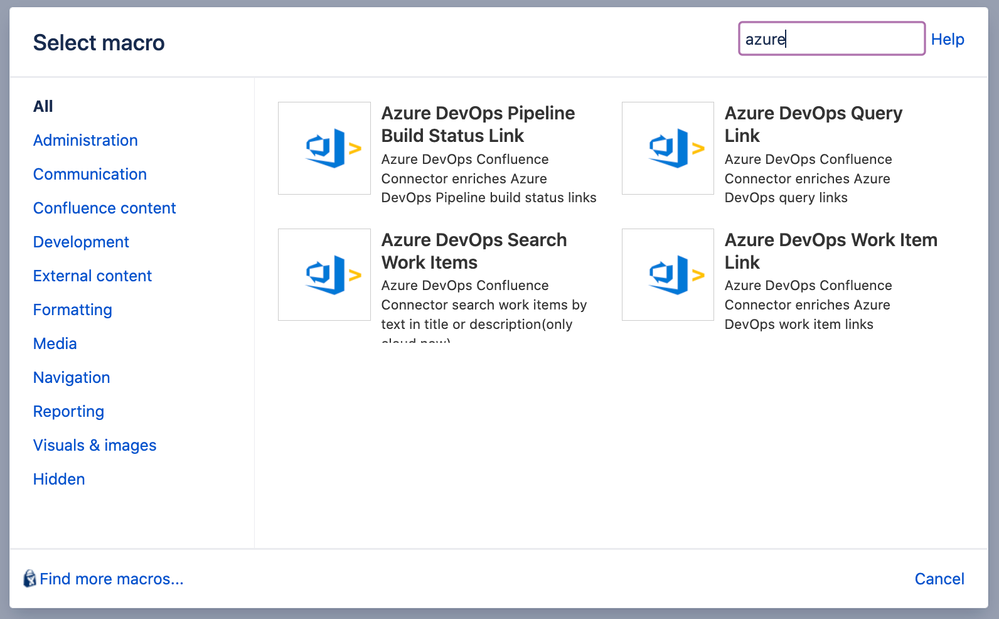Click the marketplace icon beside Find more macros
Viewport: 999px width, 619px height.
(x=29, y=578)
